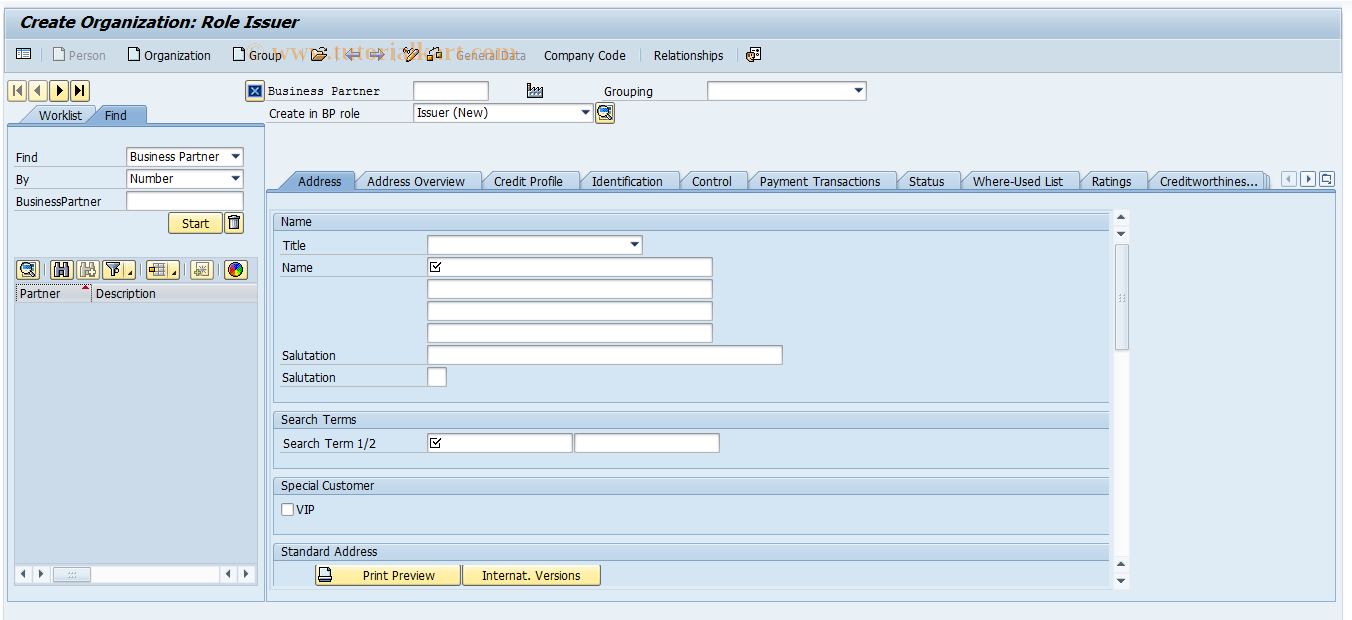Open the Grouping dropdown

tap(859, 91)
